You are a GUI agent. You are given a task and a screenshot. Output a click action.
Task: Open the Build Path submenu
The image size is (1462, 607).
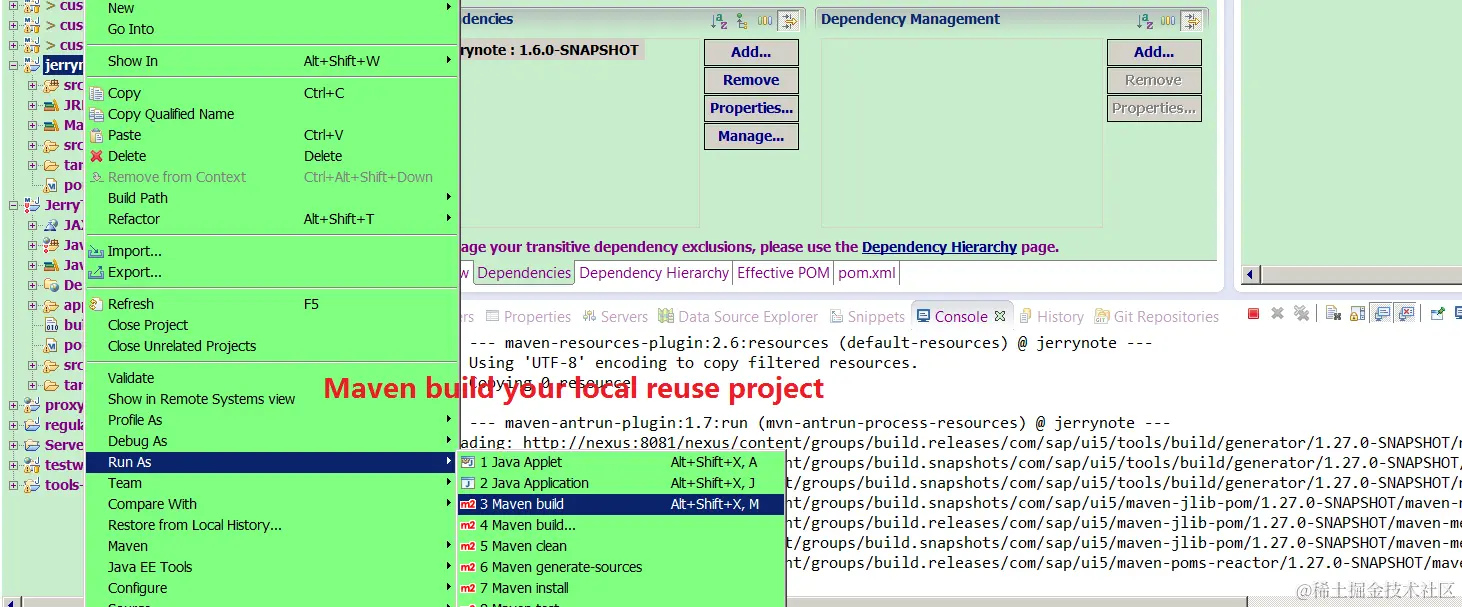[x=272, y=198]
